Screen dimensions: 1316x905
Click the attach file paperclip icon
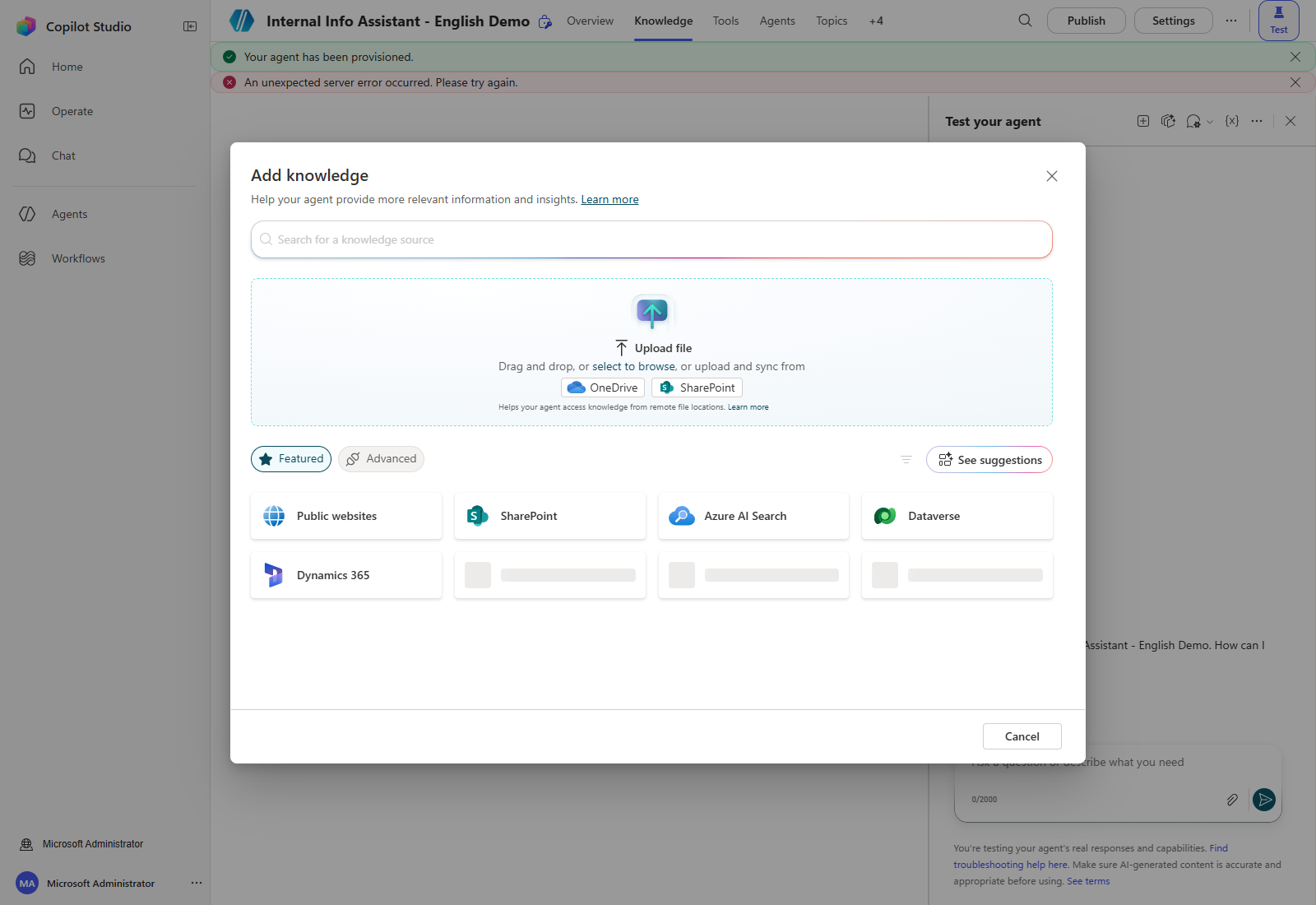pyautogui.click(x=1232, y=800)
